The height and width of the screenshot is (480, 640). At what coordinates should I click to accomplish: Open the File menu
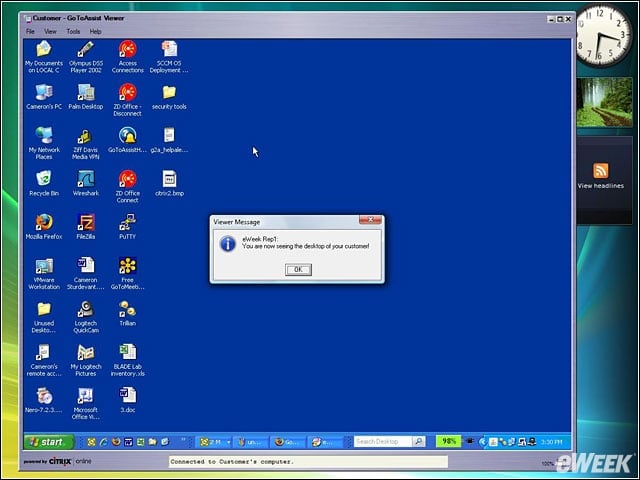pos(30,31)
